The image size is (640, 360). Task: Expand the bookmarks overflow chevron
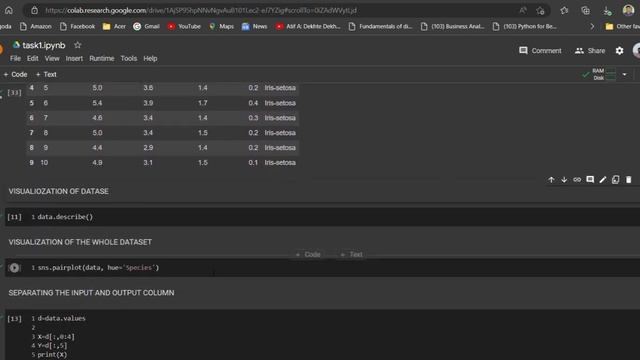[x=592, y=27]
